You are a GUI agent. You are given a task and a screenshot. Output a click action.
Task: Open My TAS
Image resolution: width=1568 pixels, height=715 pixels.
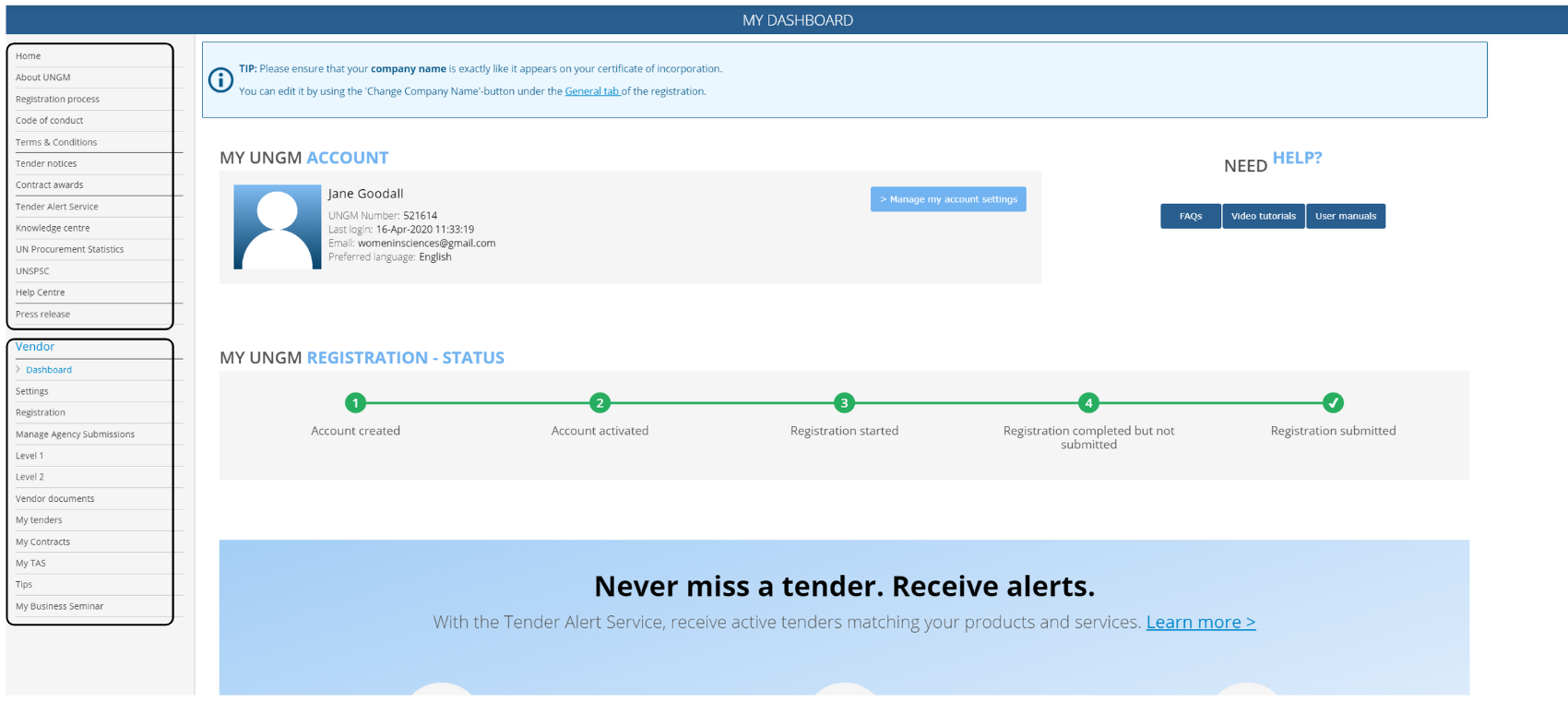tap(30, 563)
